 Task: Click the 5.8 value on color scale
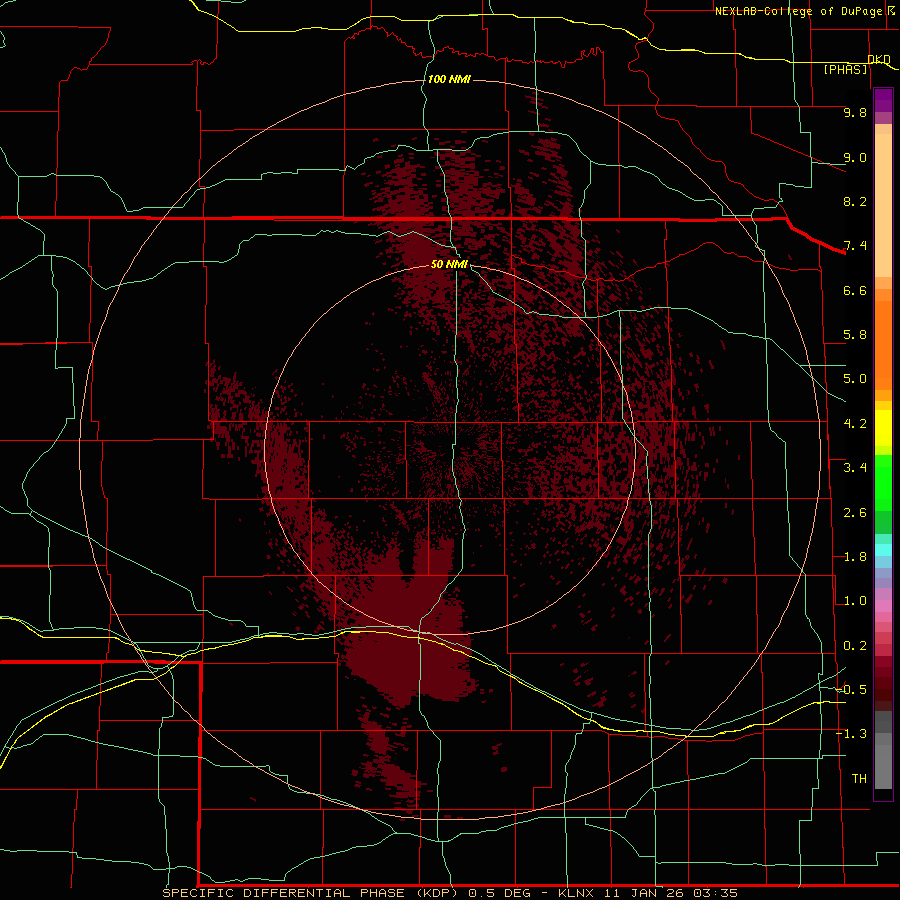855,335
